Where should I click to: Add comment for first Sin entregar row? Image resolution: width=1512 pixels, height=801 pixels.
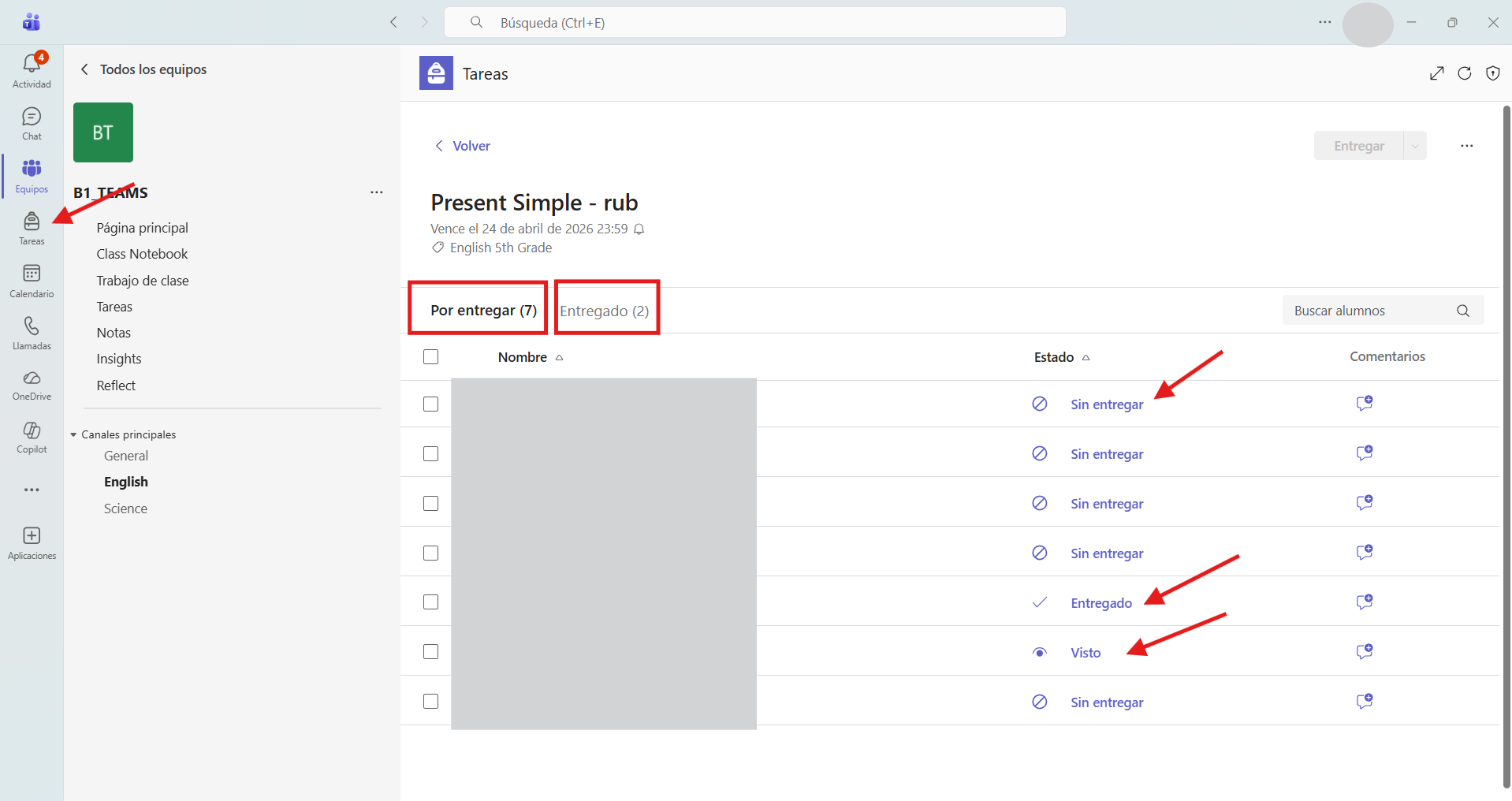(1365, 404)
